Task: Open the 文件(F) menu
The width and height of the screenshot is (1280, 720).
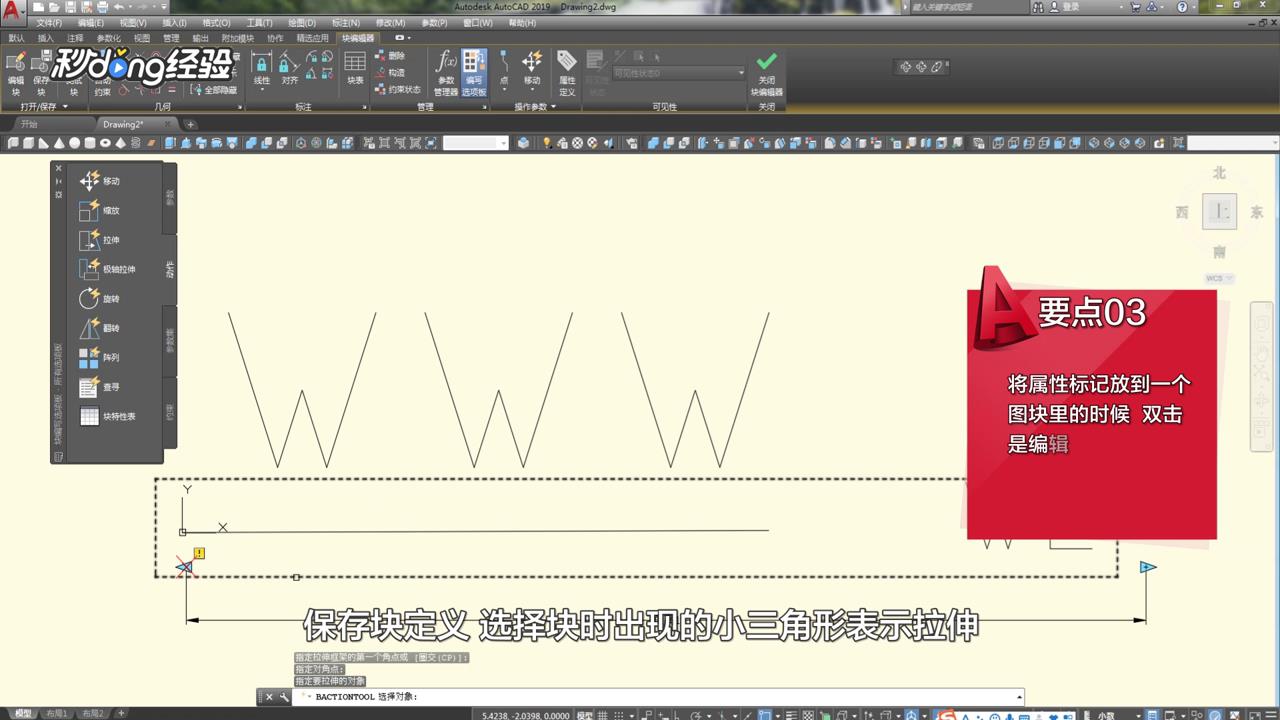Action: pos(49,23)
